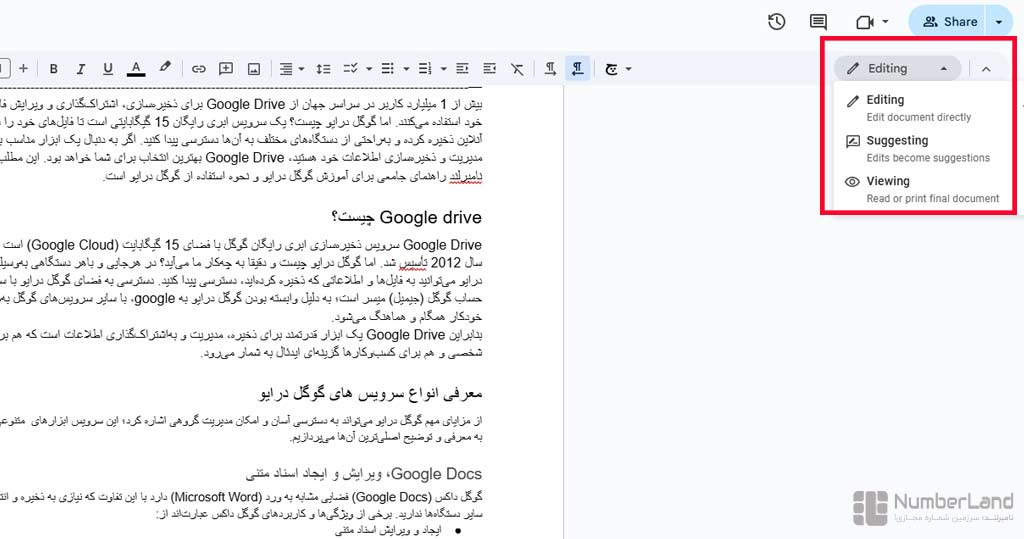Screen dimensions: 1024x539
Task: Expand the video call dropdown arrow
Action: tap(886, 22)
